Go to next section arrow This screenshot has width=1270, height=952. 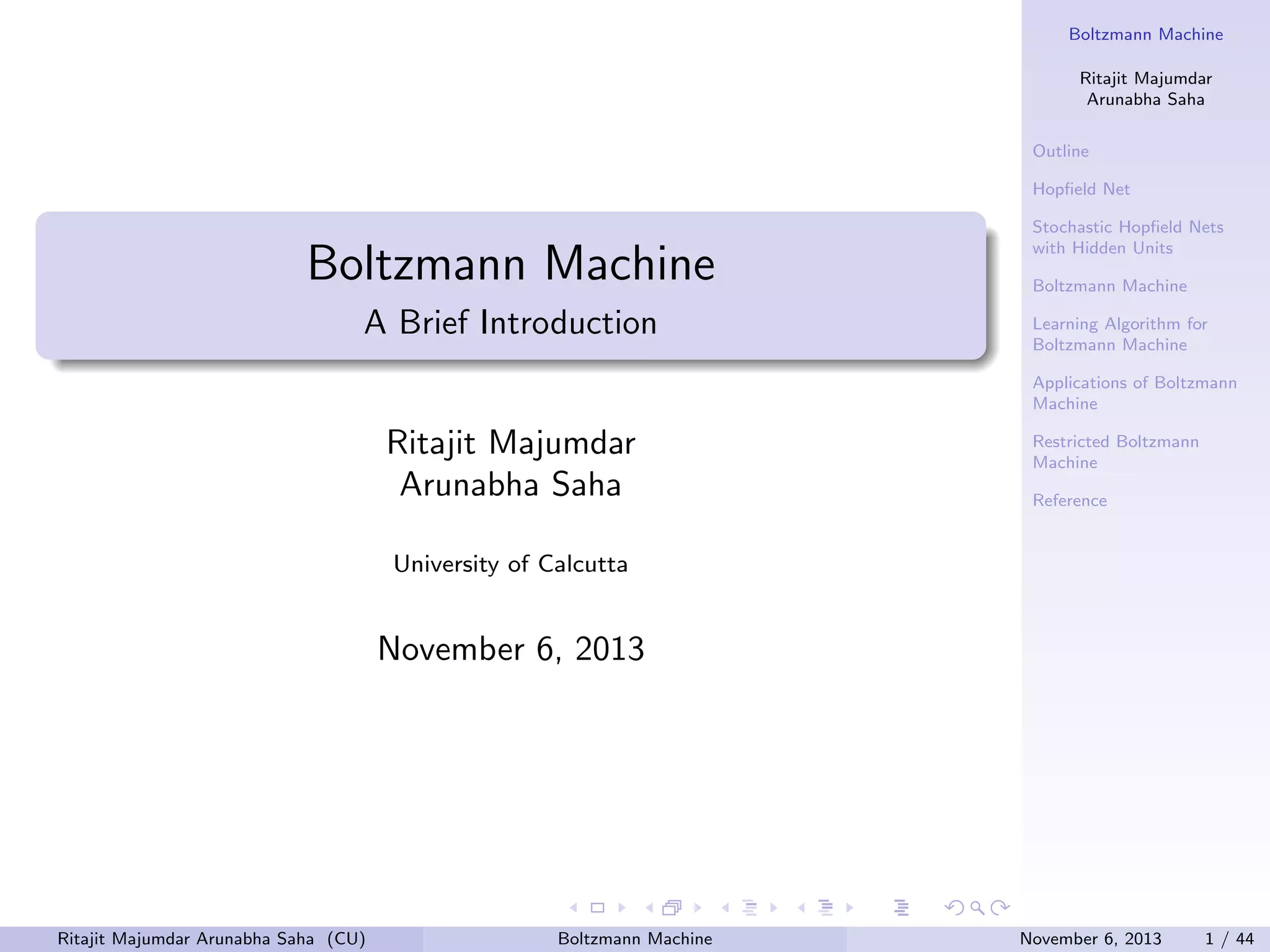(850, 908)
